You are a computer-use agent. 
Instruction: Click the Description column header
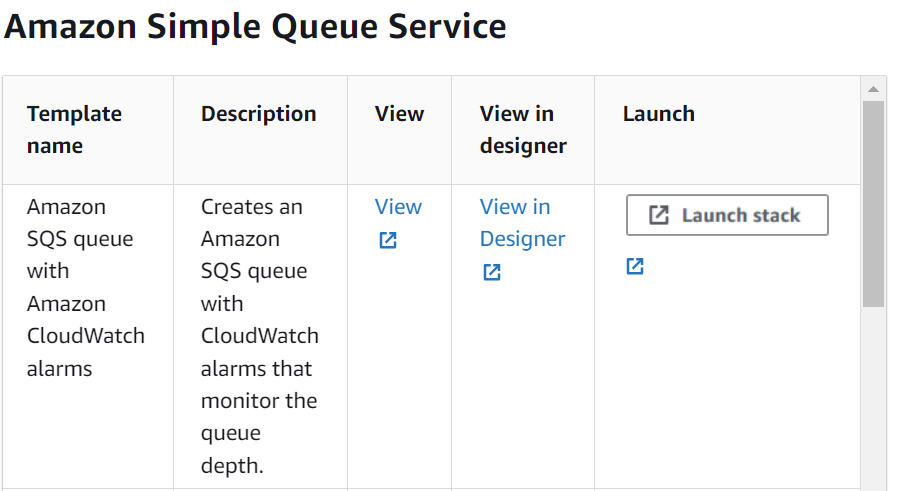(258, 114)
